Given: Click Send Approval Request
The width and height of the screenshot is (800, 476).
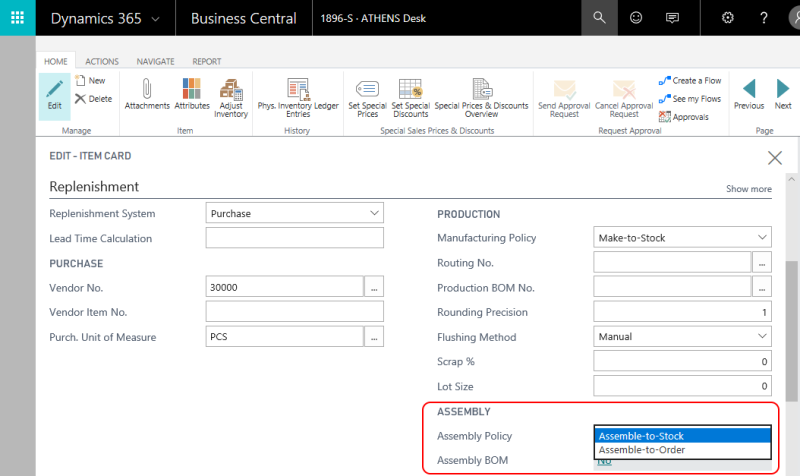Looking at the screenshot, I should coord(564,98).
